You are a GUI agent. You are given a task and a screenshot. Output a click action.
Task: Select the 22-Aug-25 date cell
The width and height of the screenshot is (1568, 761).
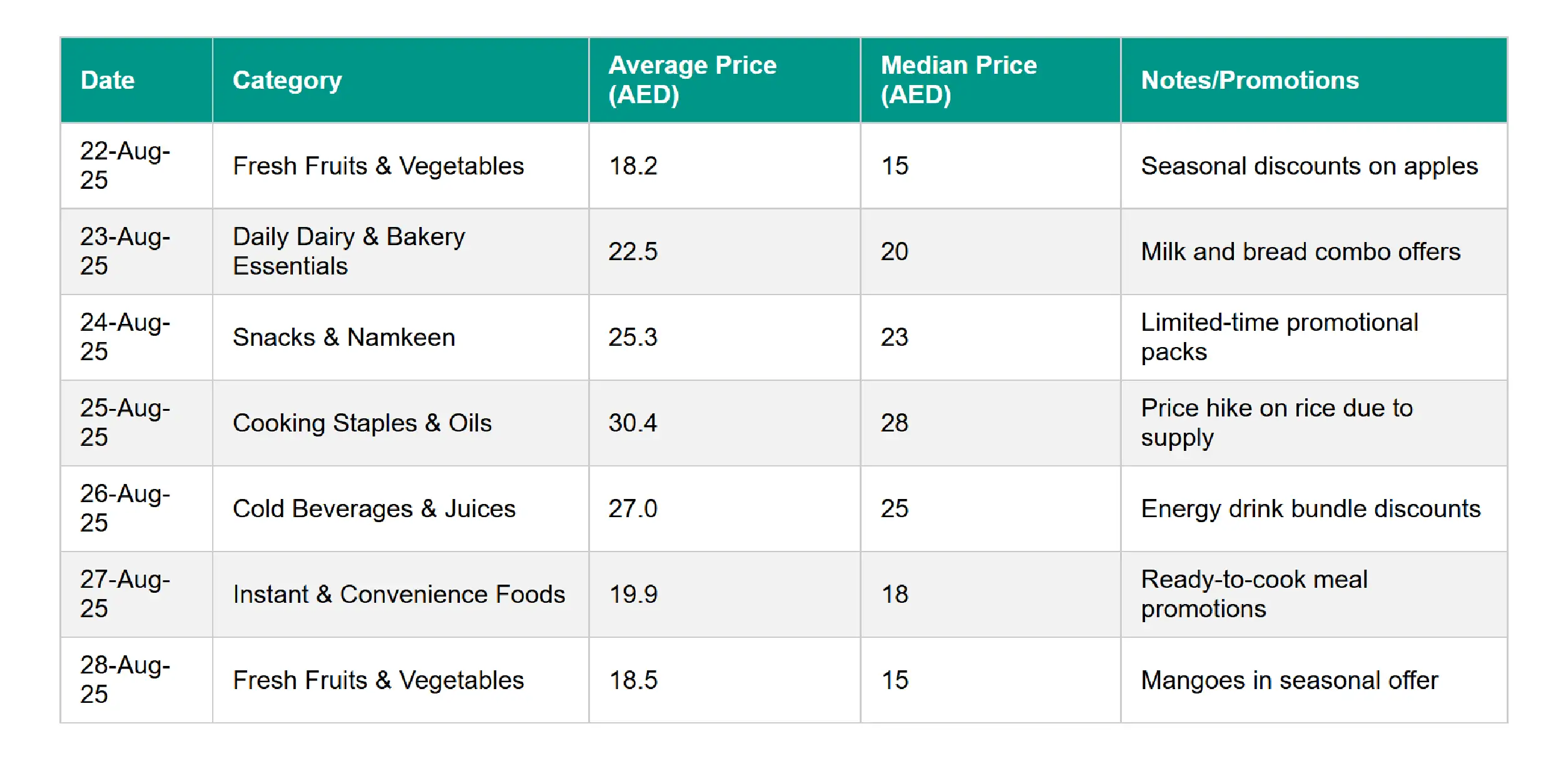(125, 165)
